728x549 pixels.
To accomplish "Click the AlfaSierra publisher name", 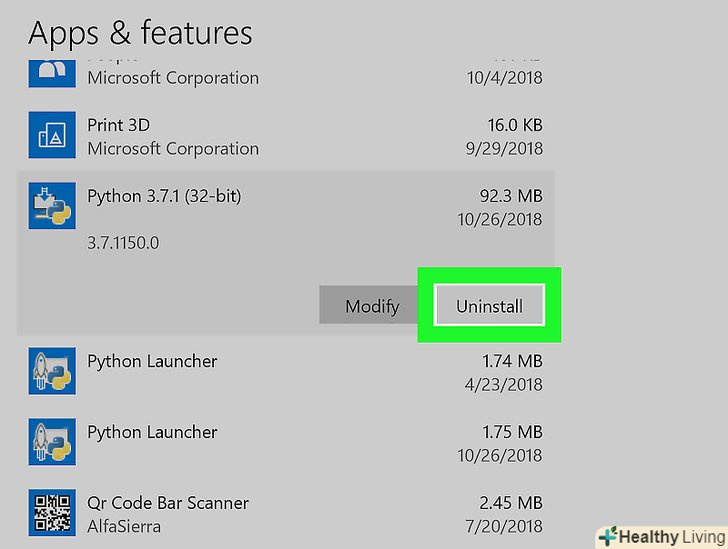I will click(124, 526).
